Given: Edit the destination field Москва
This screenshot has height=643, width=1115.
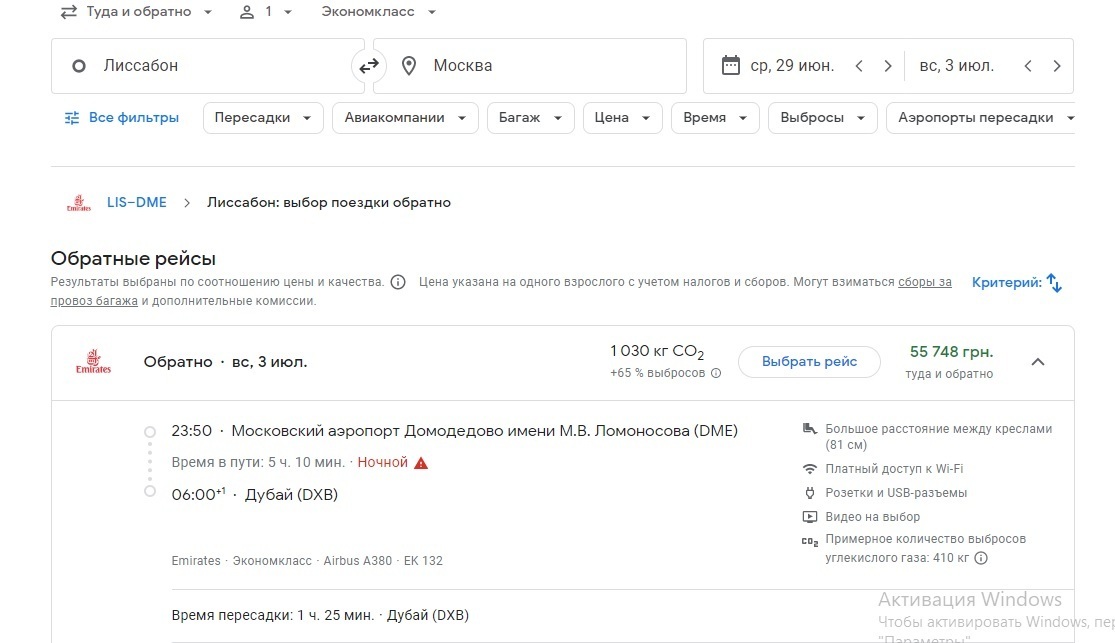Looking at the screenshot, I should (x=530, y=66).
